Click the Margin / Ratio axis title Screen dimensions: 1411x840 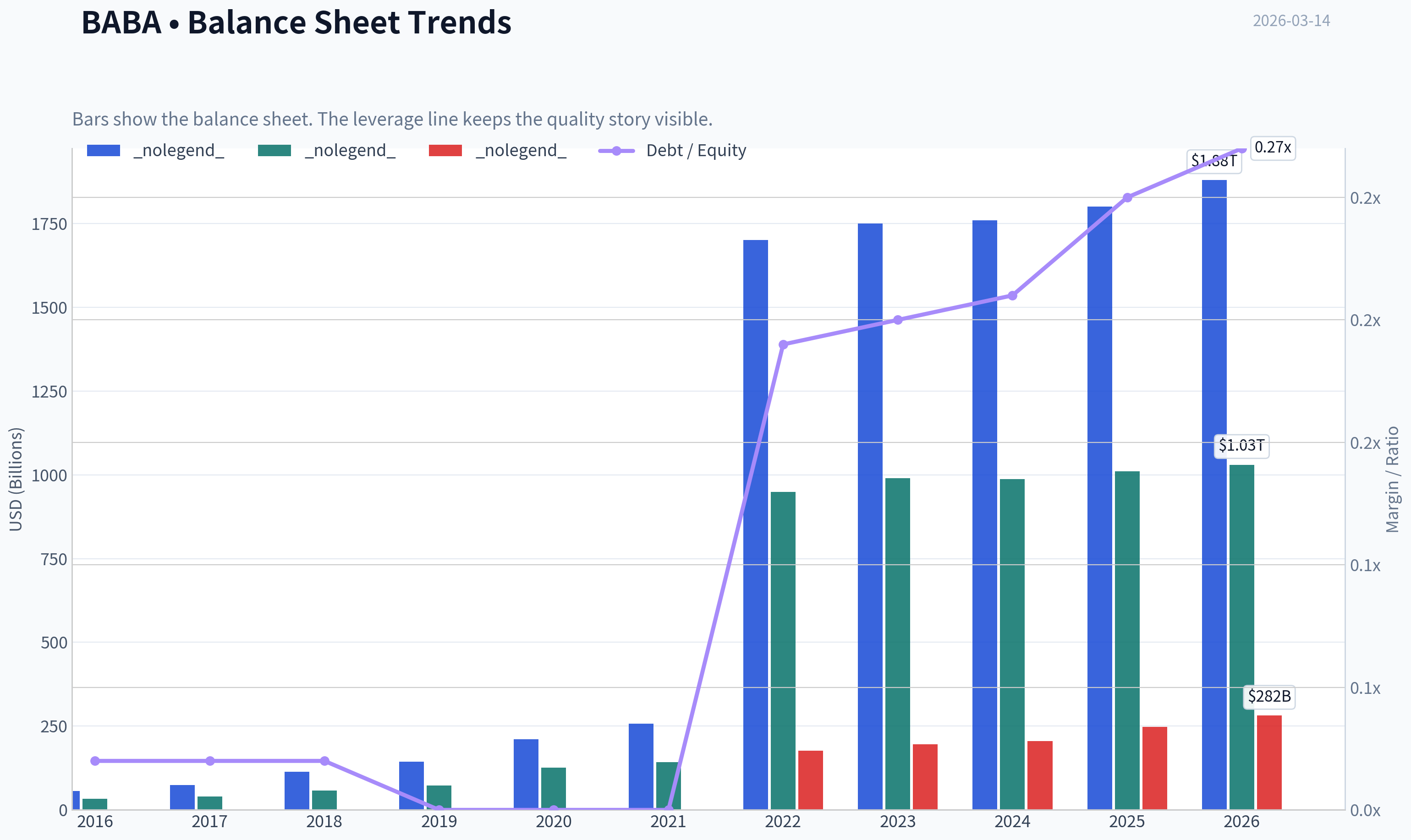[x=1392, y=479]
